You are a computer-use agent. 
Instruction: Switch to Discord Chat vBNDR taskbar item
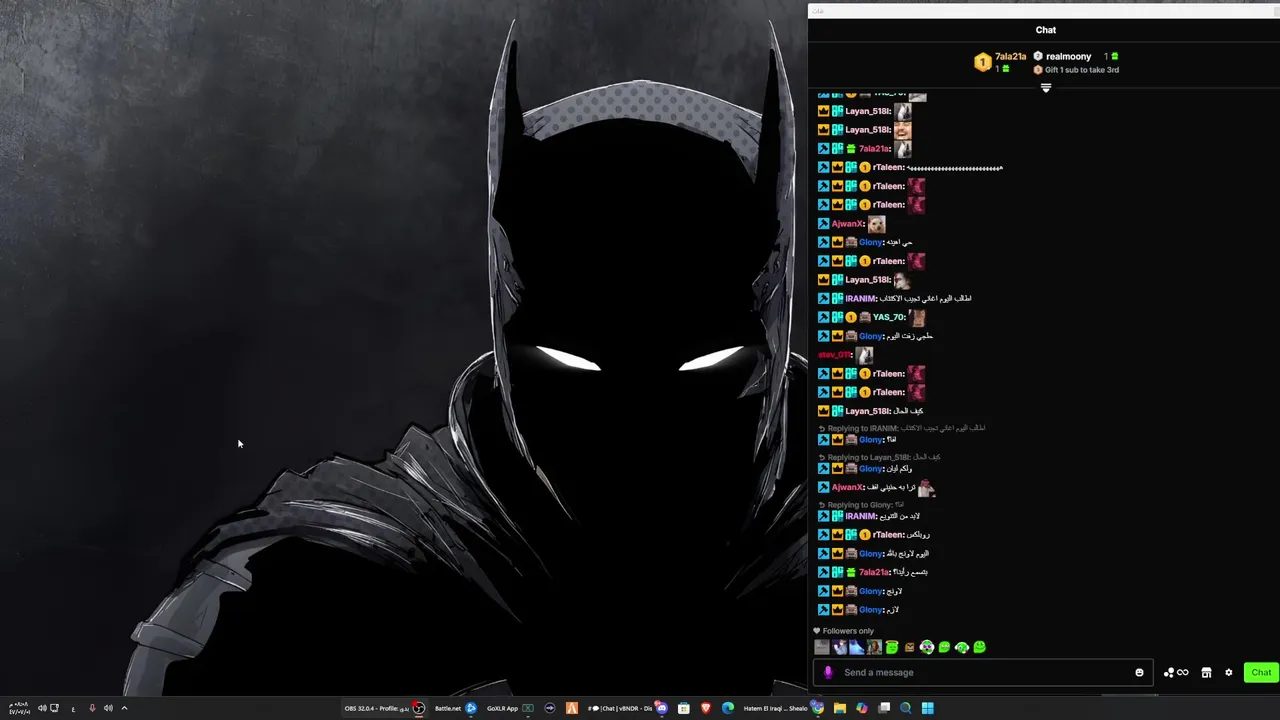coord(627,708)
